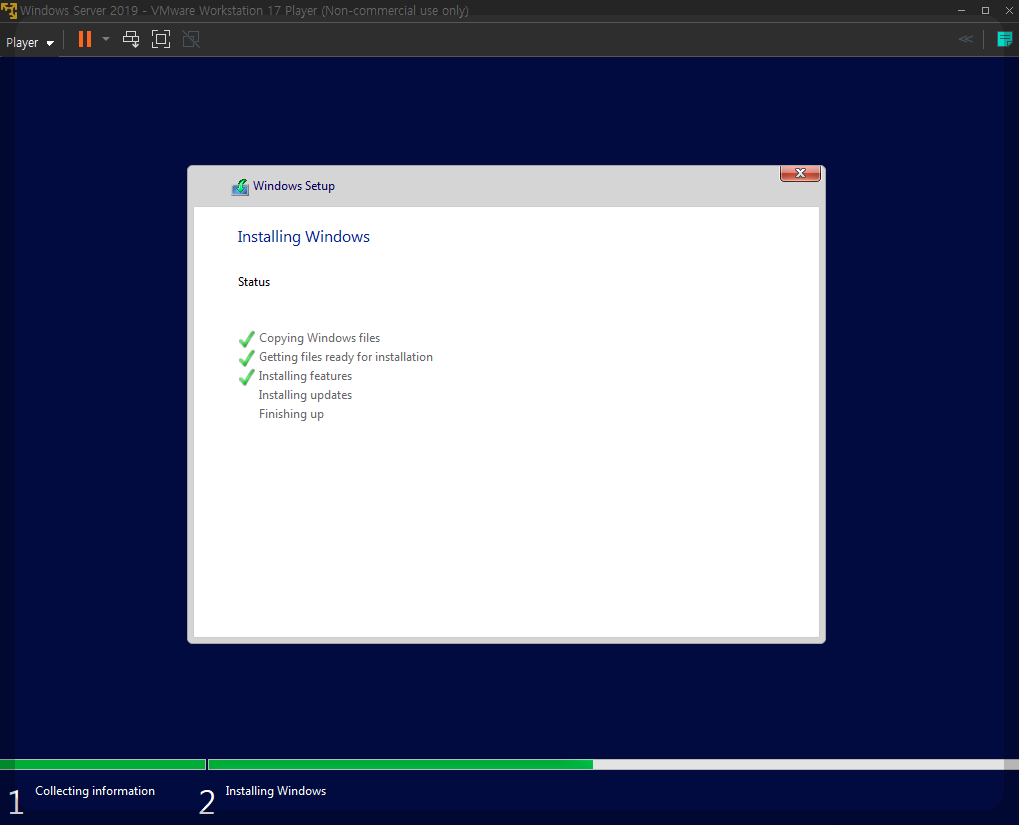Close the Windows Setup dialog
This screenshot has width=1019, height=825.
tap(800, 173)
